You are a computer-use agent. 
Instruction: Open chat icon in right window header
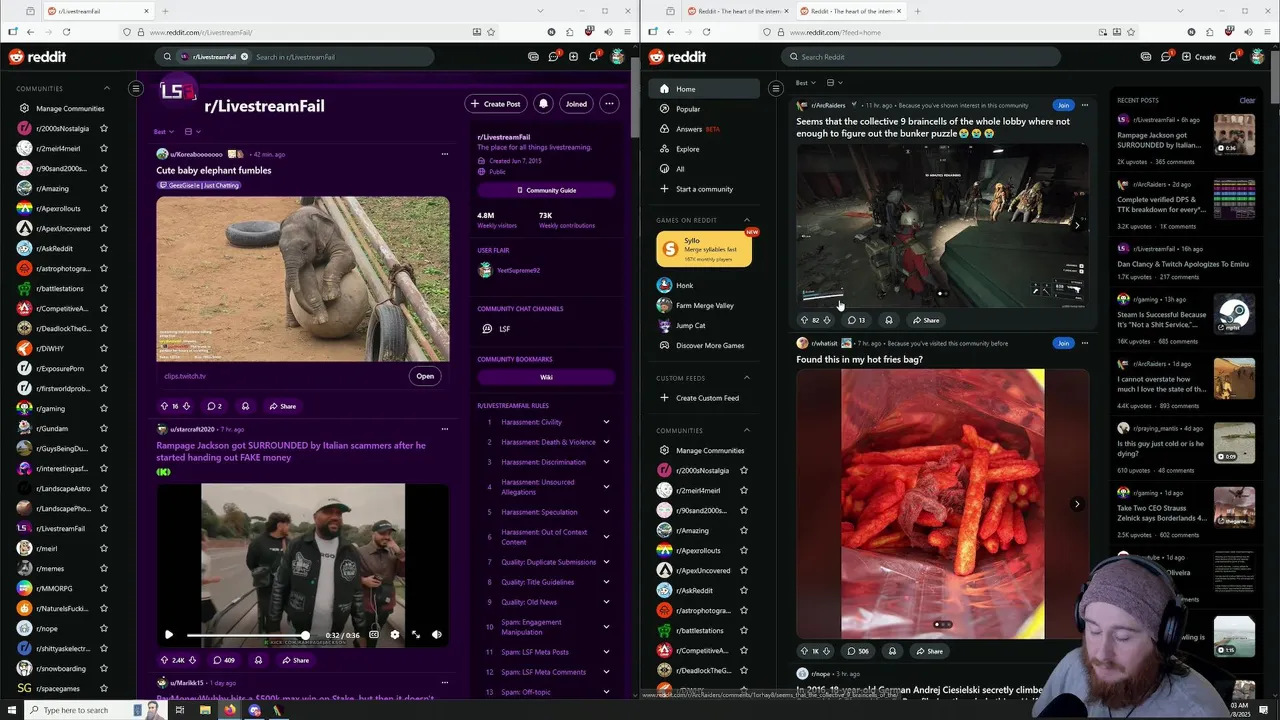coord(1166,57)
